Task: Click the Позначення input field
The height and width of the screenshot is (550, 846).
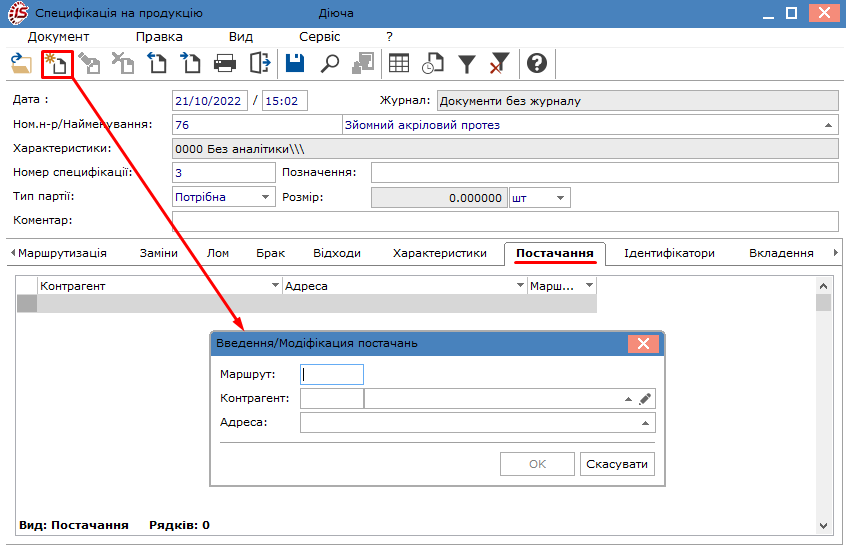Action: 605,173
